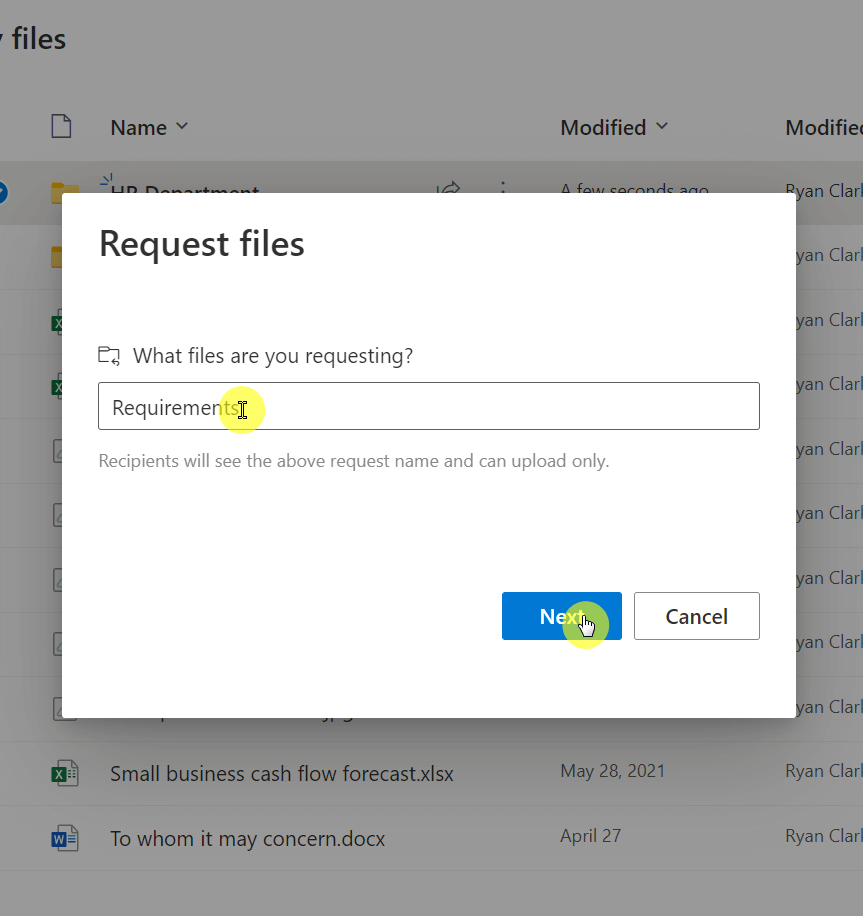This screenshot has height=916, width=863.
Task: Click Word icon of To whom it may concern
Action: point(64,838)
